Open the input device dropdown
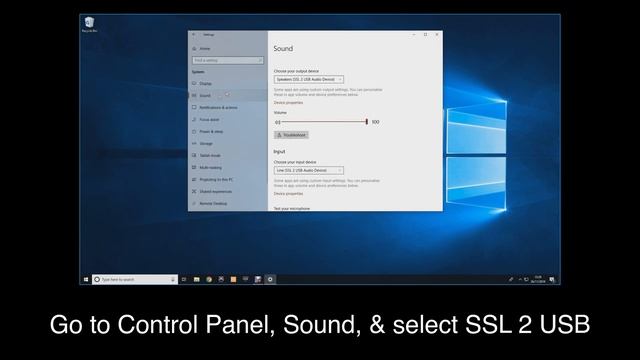This screenshot has height=360, width=640. (x=309, y=170)
